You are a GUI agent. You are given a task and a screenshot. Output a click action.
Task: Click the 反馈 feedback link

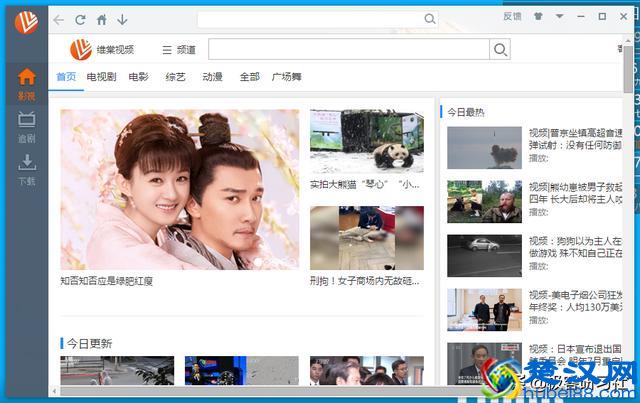pyautogui.click(x=512, y=16)
